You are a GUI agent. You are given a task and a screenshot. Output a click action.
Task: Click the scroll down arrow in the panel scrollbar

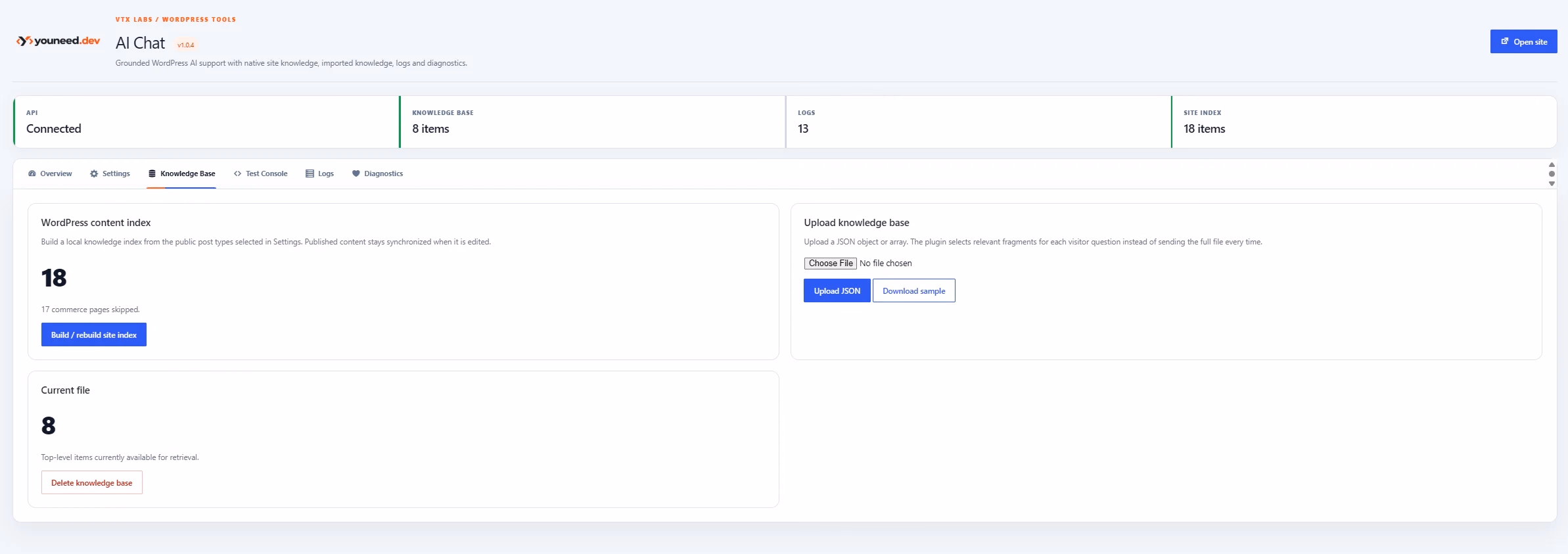(1552, 183)
